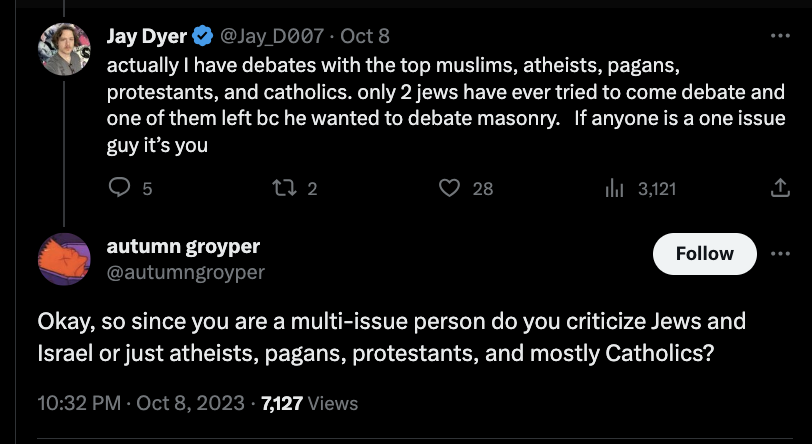Open view analytics bar chart icon
Viewport: 812px width, 444px height.
click(614, 189)
